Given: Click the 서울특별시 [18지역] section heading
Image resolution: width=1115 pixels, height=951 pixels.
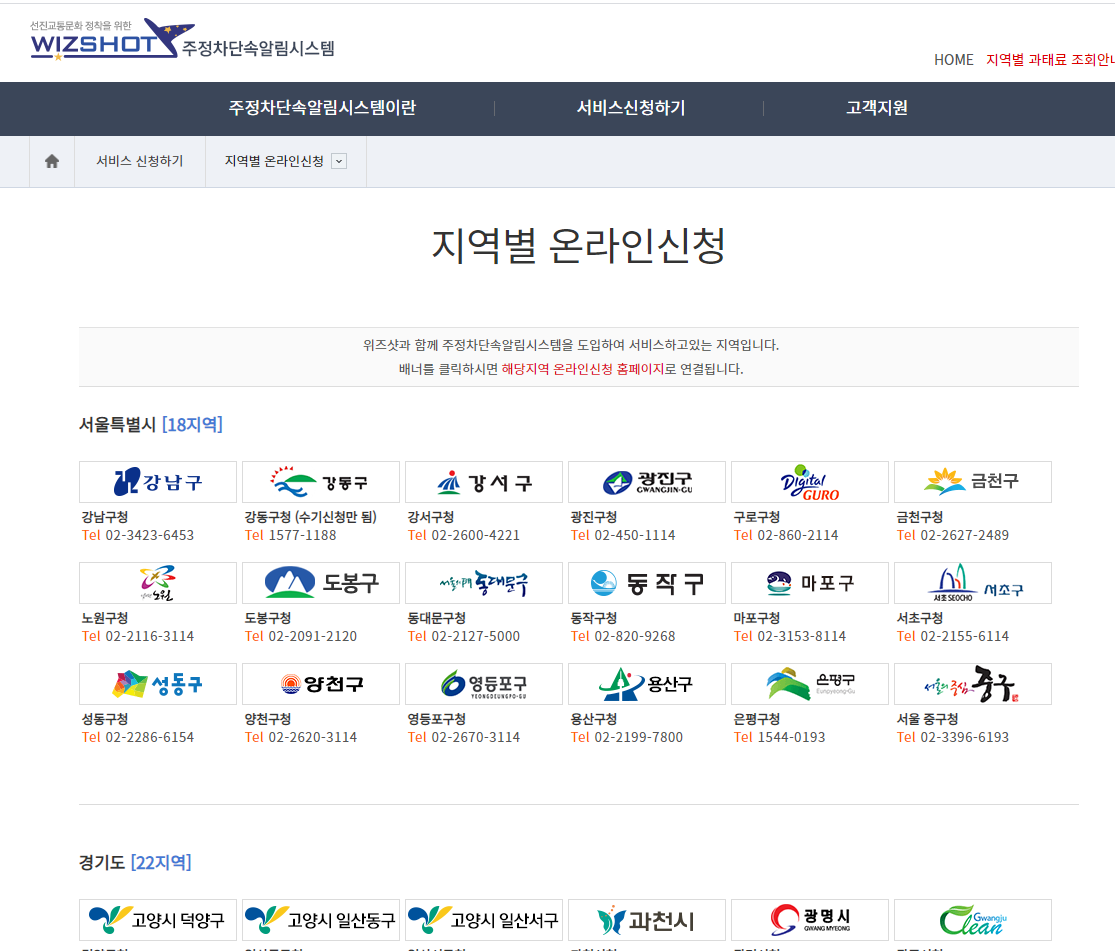Looking at the screenshot, I should coord(151,425).
